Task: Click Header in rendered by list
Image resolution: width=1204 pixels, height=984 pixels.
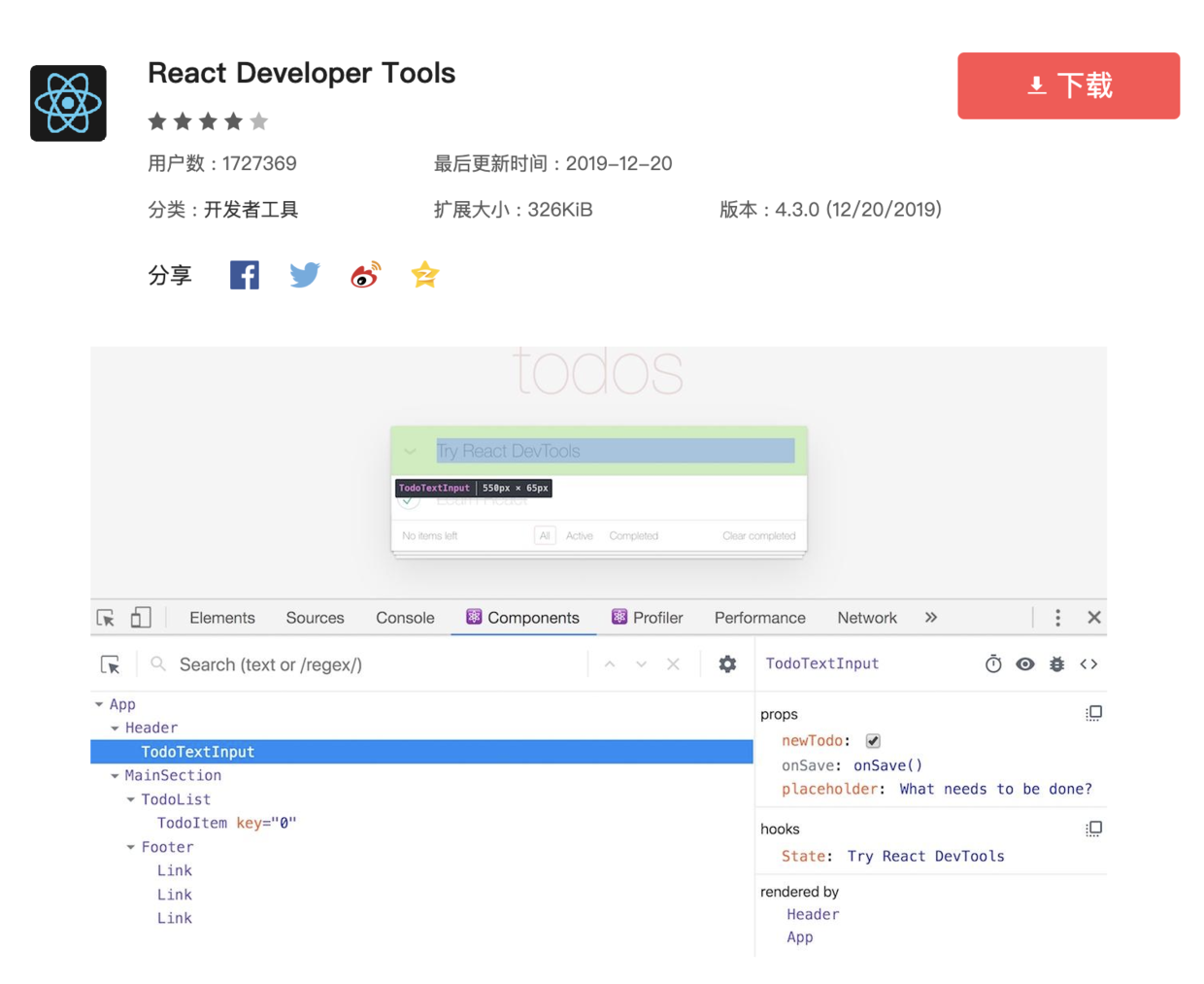Action: (813, 914)
